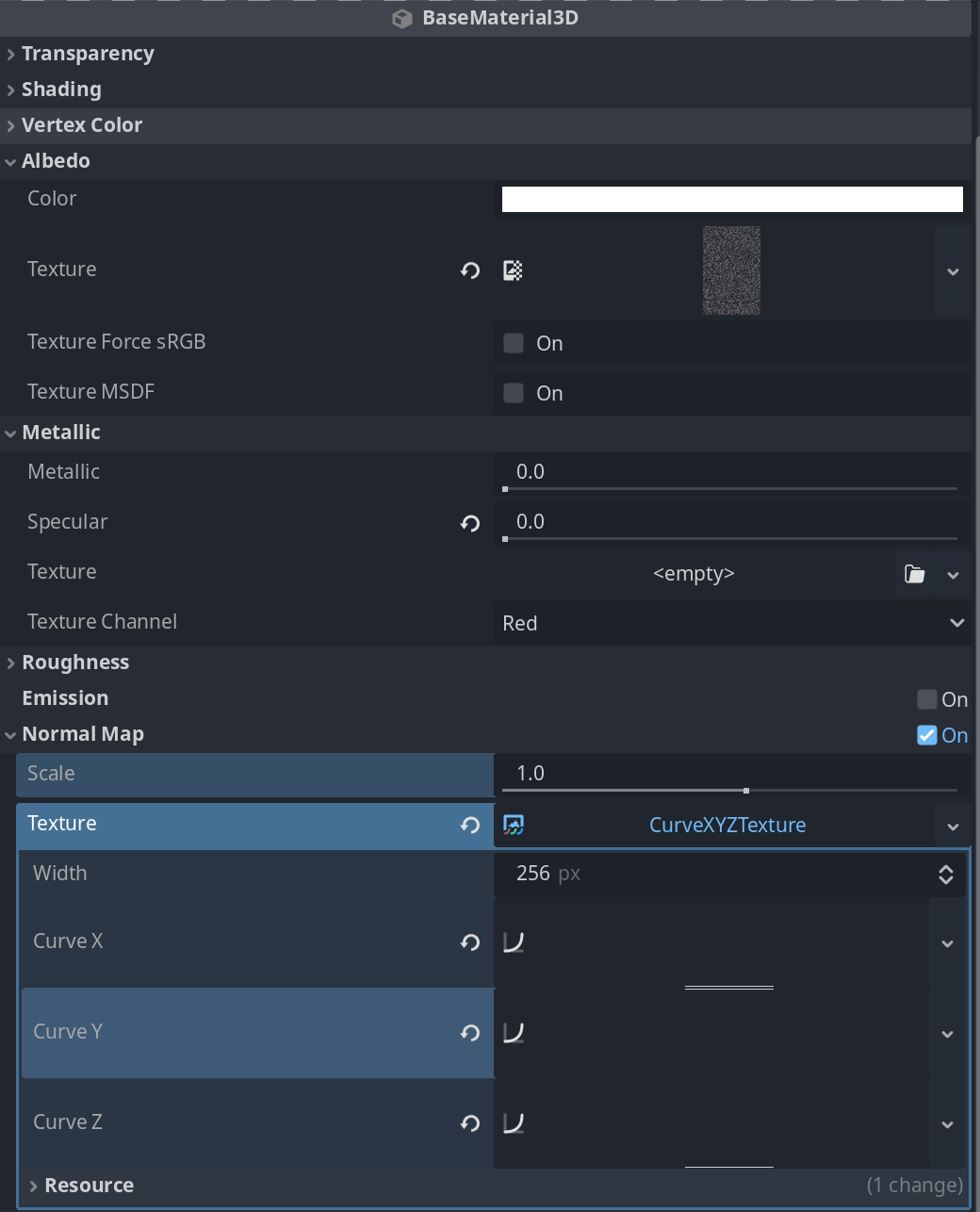Viewport: 980px width, 1212px height.
Task: Enable the Texture MSDF checkbox
Action: 514,393
